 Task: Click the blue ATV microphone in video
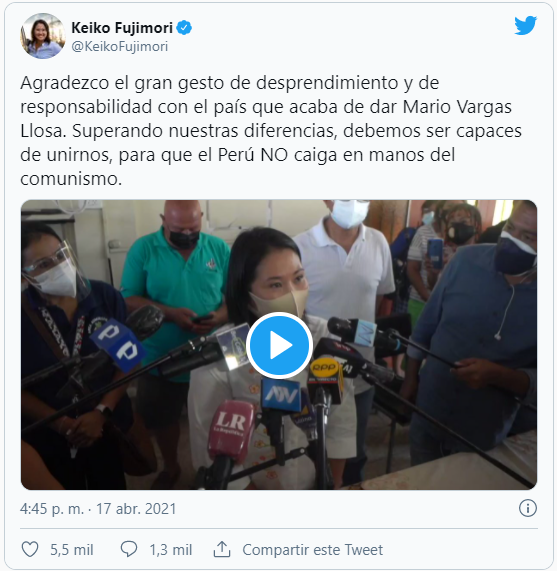click(280, 395)
